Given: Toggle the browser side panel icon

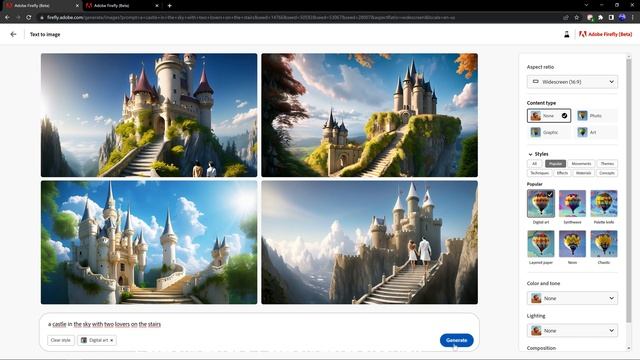Looking at the screenshot, I should coord(611,18).
